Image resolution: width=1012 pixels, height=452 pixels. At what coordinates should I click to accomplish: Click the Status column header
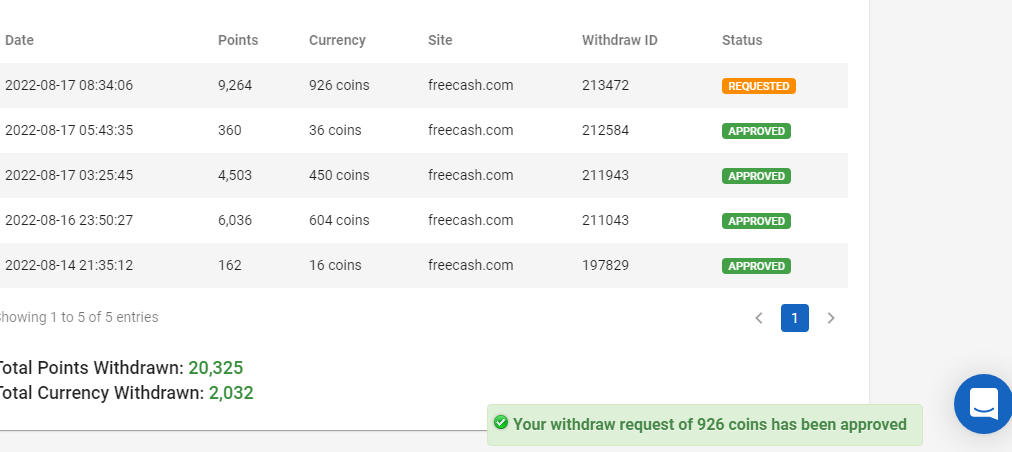742,41
